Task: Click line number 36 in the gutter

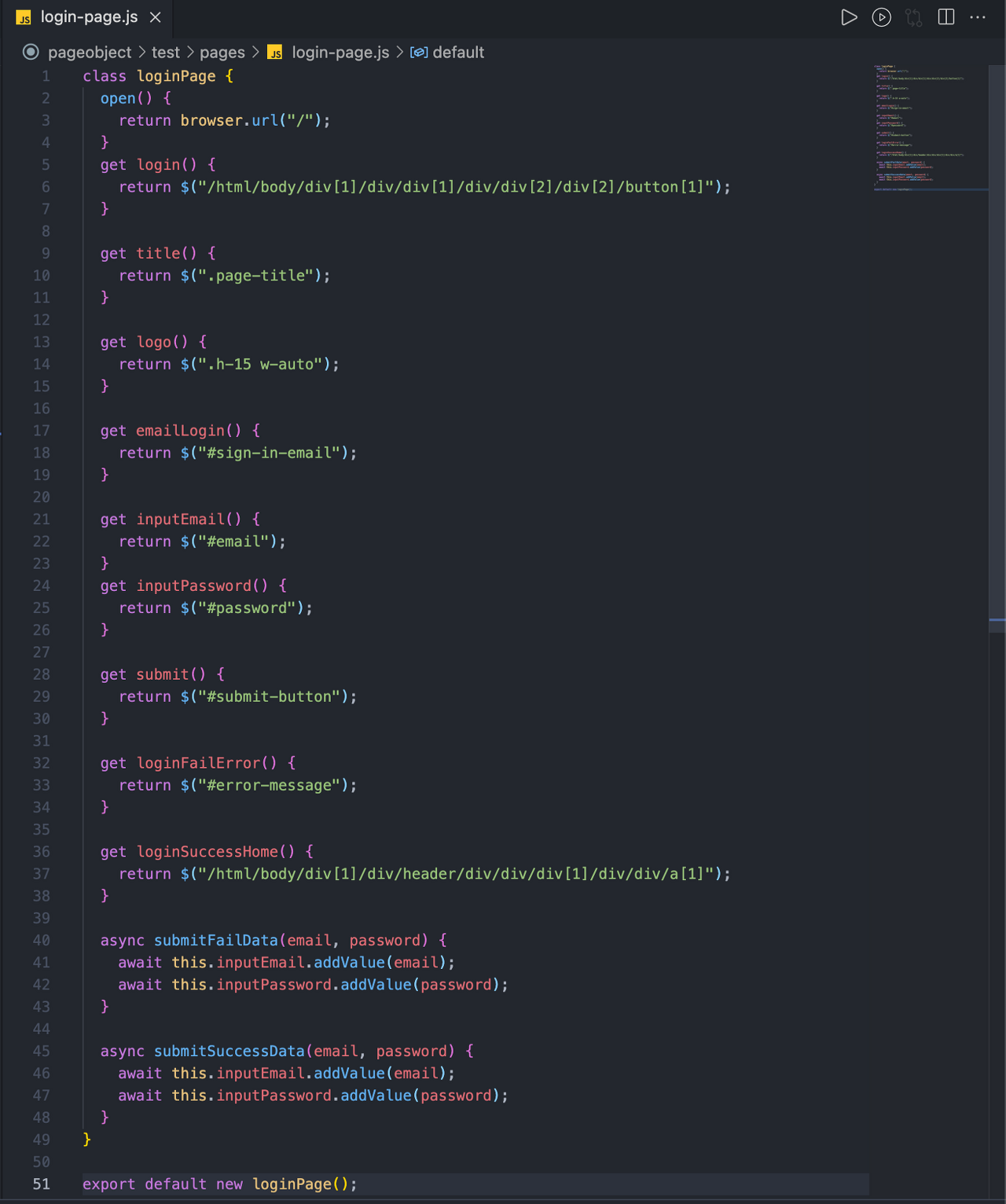Action: pyautogui.click(x=41, y=852)
